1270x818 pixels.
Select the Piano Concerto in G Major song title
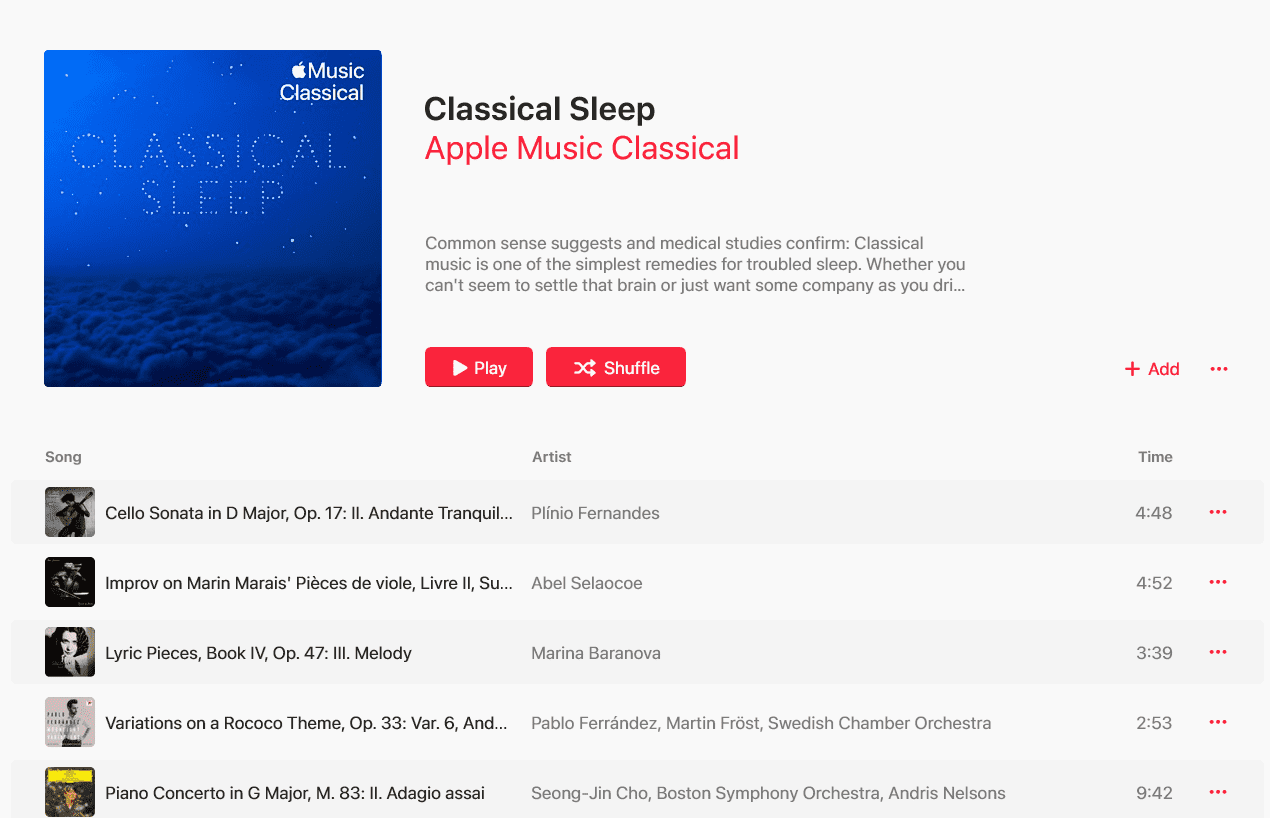295,793
